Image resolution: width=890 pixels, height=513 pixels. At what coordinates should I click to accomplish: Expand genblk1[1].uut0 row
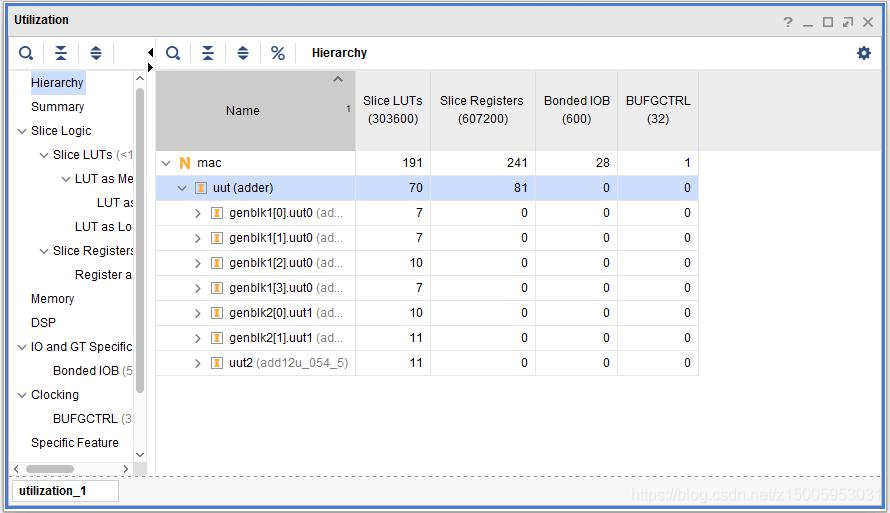pyautogui.click(x=198, y=238)
